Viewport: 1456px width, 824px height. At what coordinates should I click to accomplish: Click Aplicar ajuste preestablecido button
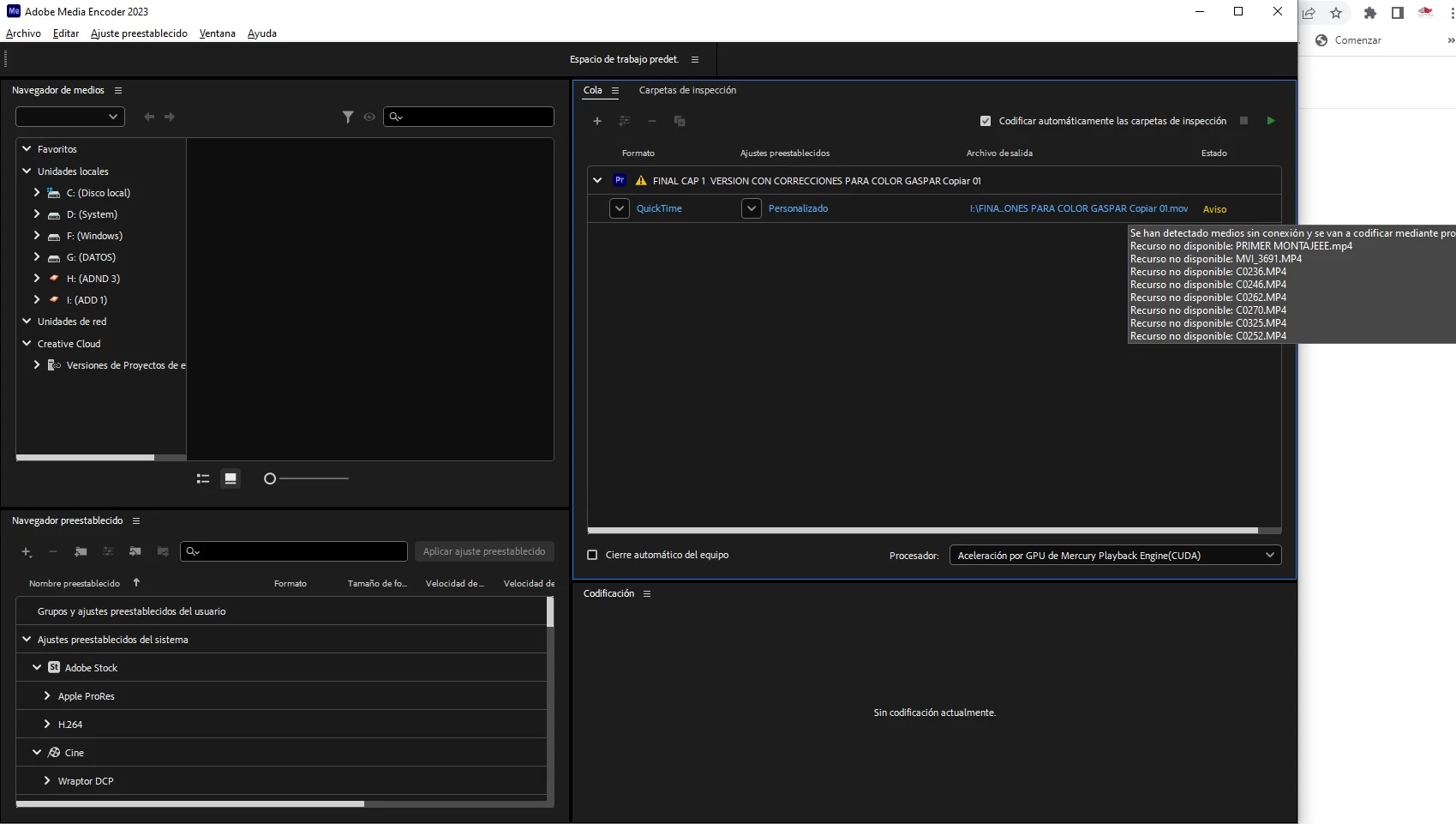pyautogui.click(x=484, y=551)
